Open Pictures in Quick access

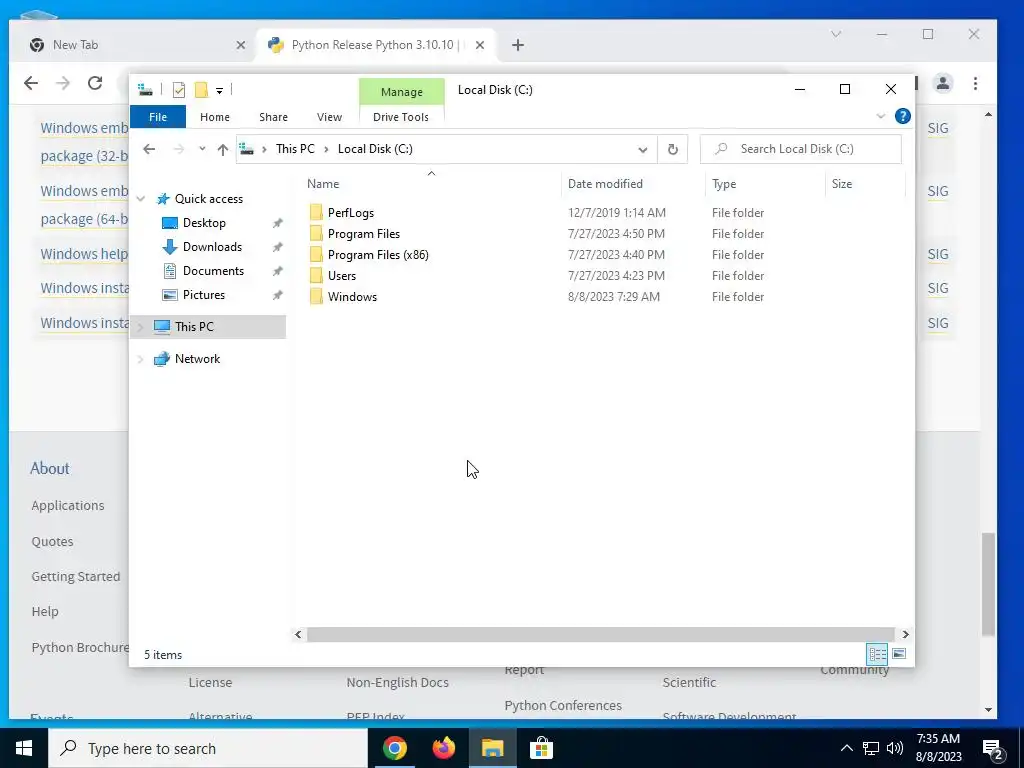point(204,295)
